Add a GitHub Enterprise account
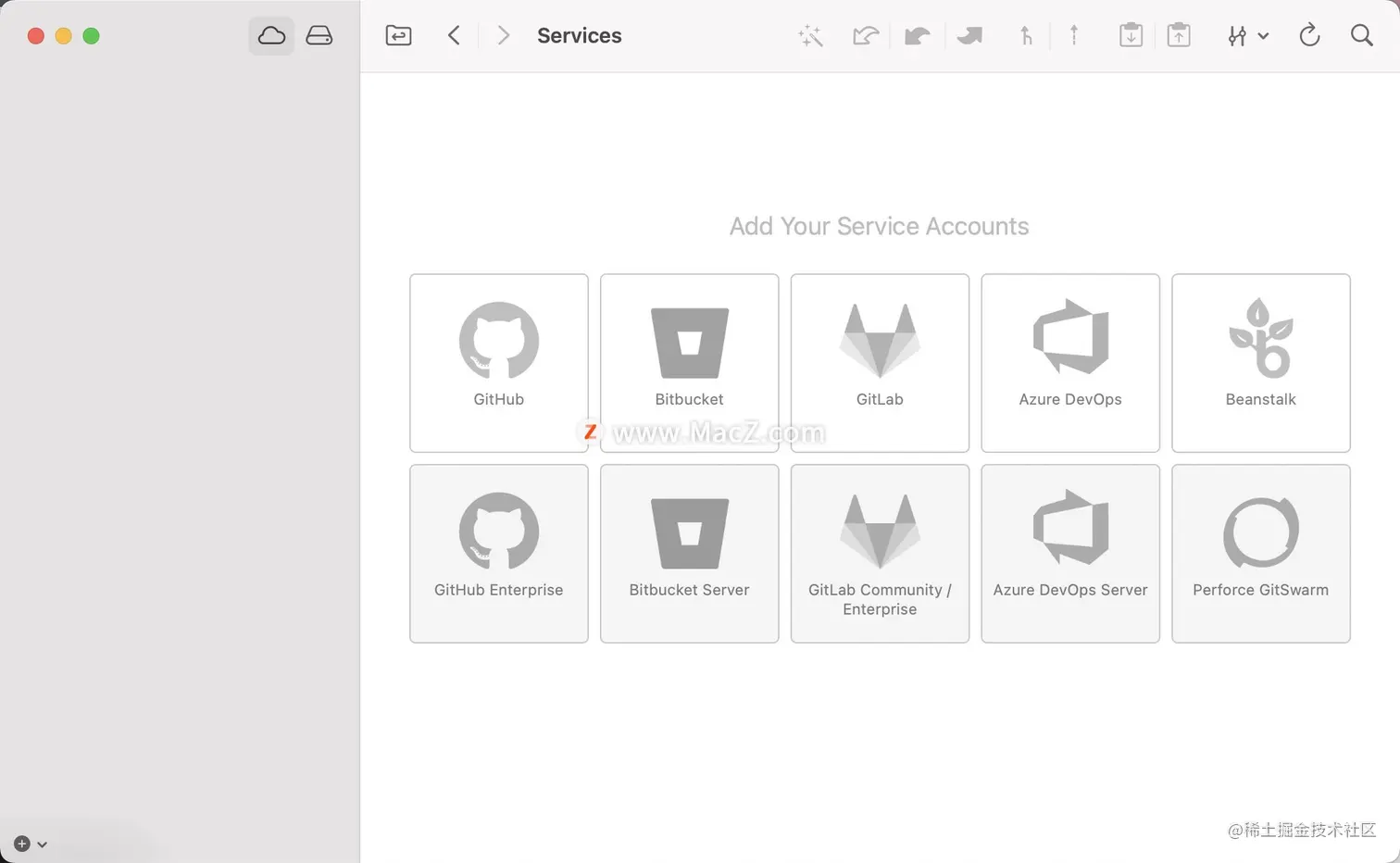Image resolution: width=1400 pixels, height=863 pixels. [499, 554]
